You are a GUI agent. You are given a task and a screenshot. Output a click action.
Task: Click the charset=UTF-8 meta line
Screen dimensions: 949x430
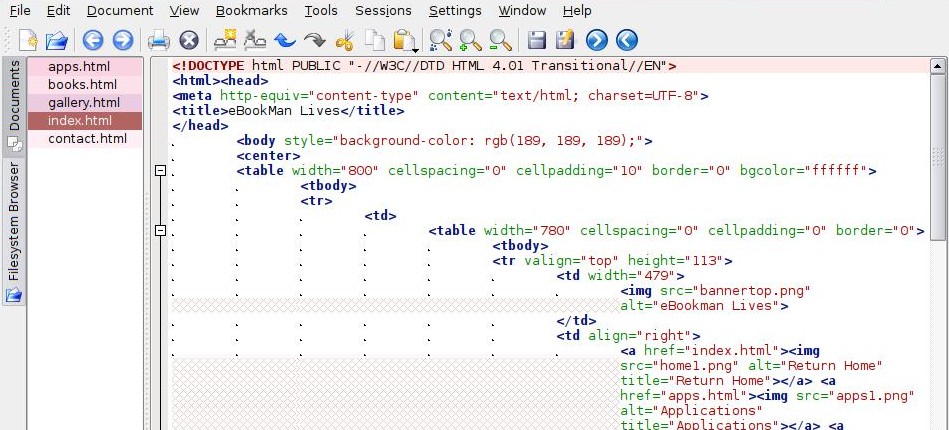point(441,96)
